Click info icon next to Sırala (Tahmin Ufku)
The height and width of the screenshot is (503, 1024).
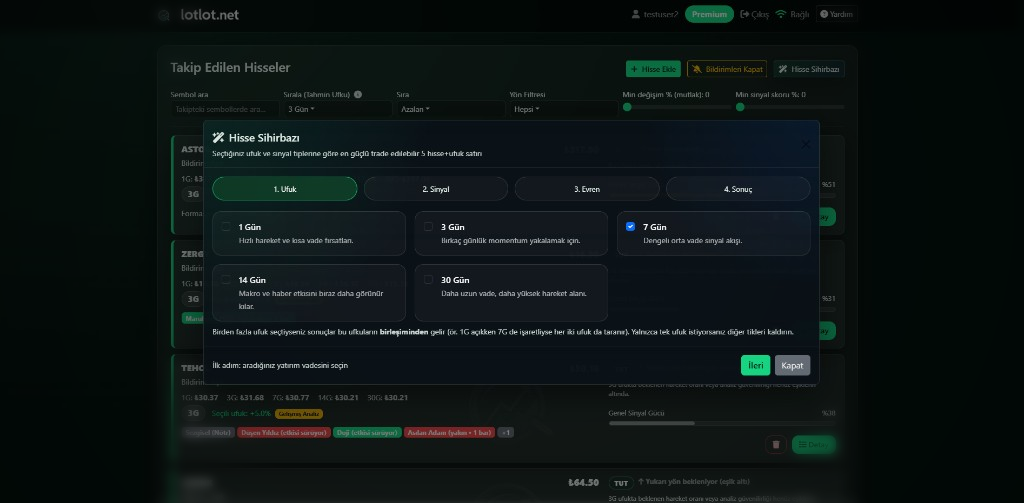[x=358, y=94]
